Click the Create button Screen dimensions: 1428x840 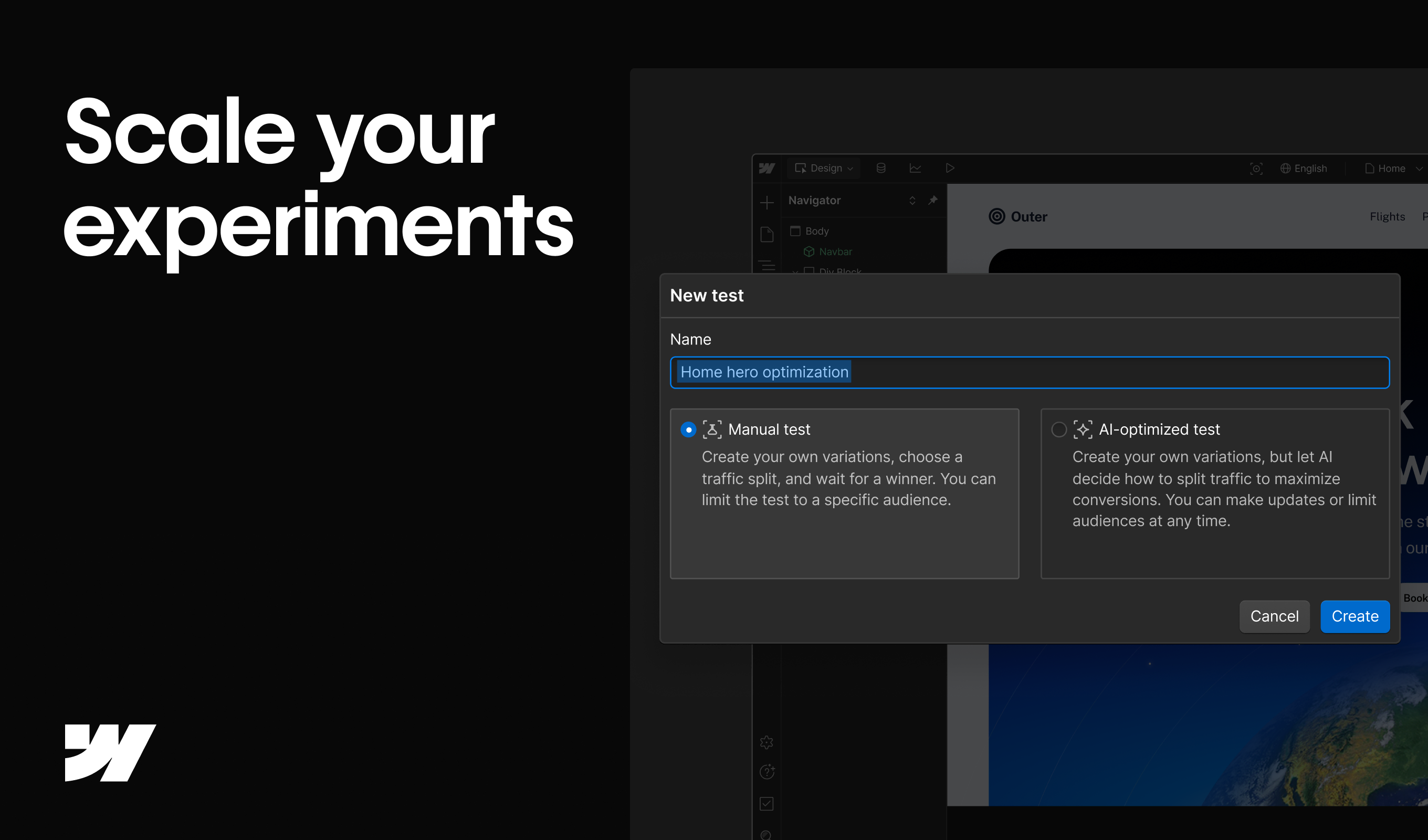pos(1354,616)
